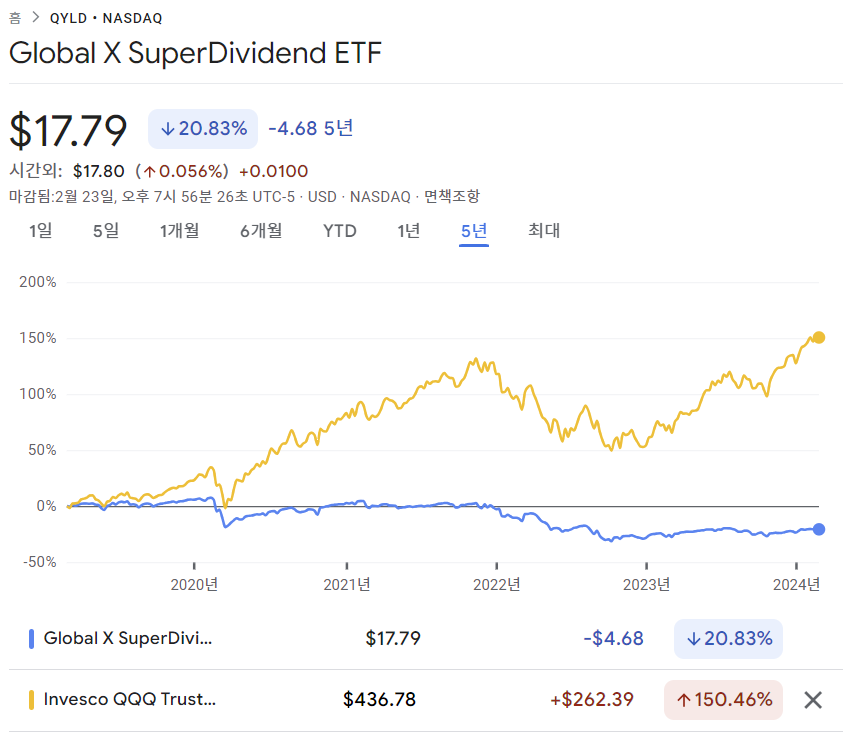
Task: Click the 2020년 axis label
Action: [x=194, y=584]
